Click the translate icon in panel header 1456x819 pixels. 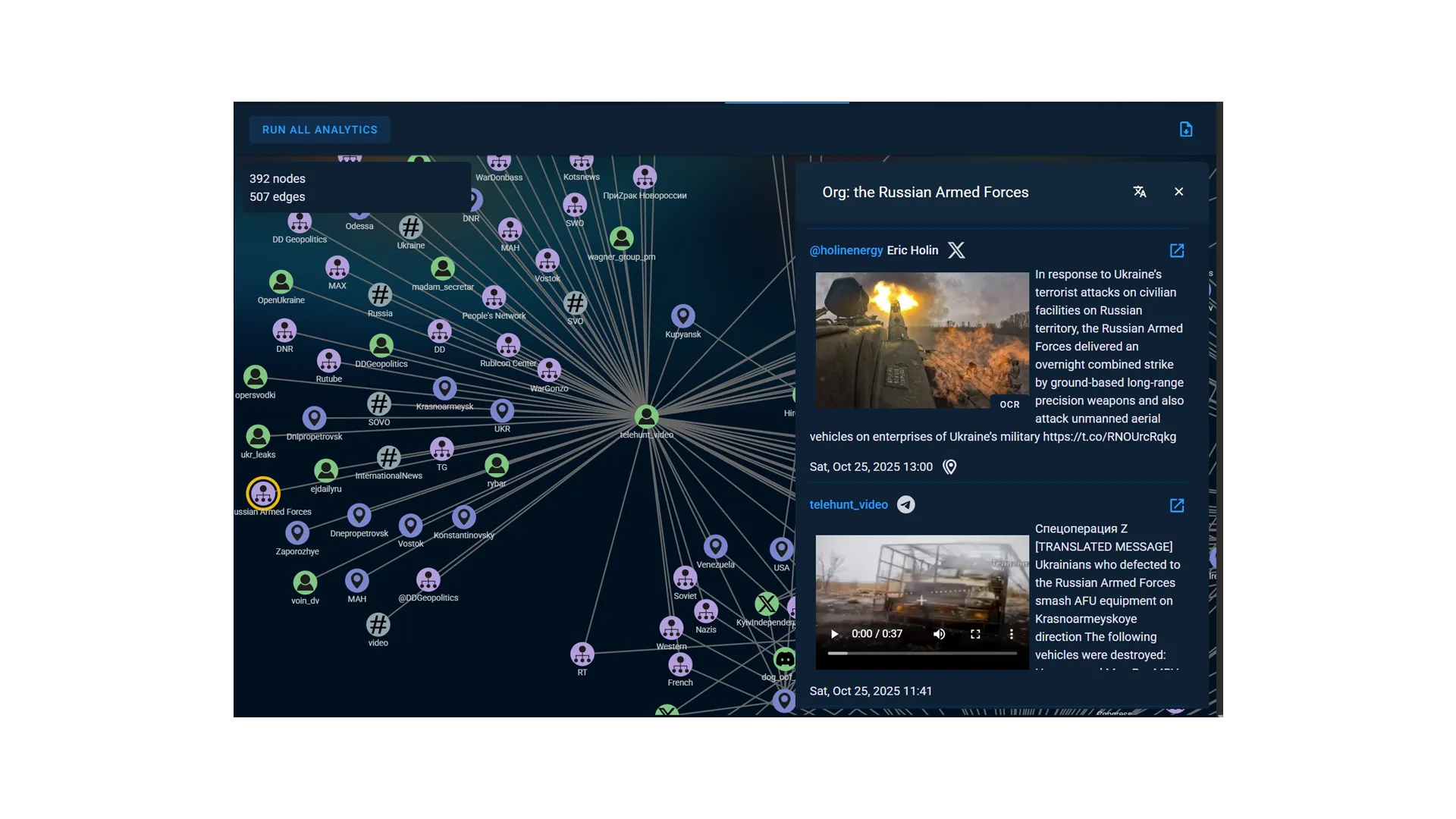[x=1139, y=192]
